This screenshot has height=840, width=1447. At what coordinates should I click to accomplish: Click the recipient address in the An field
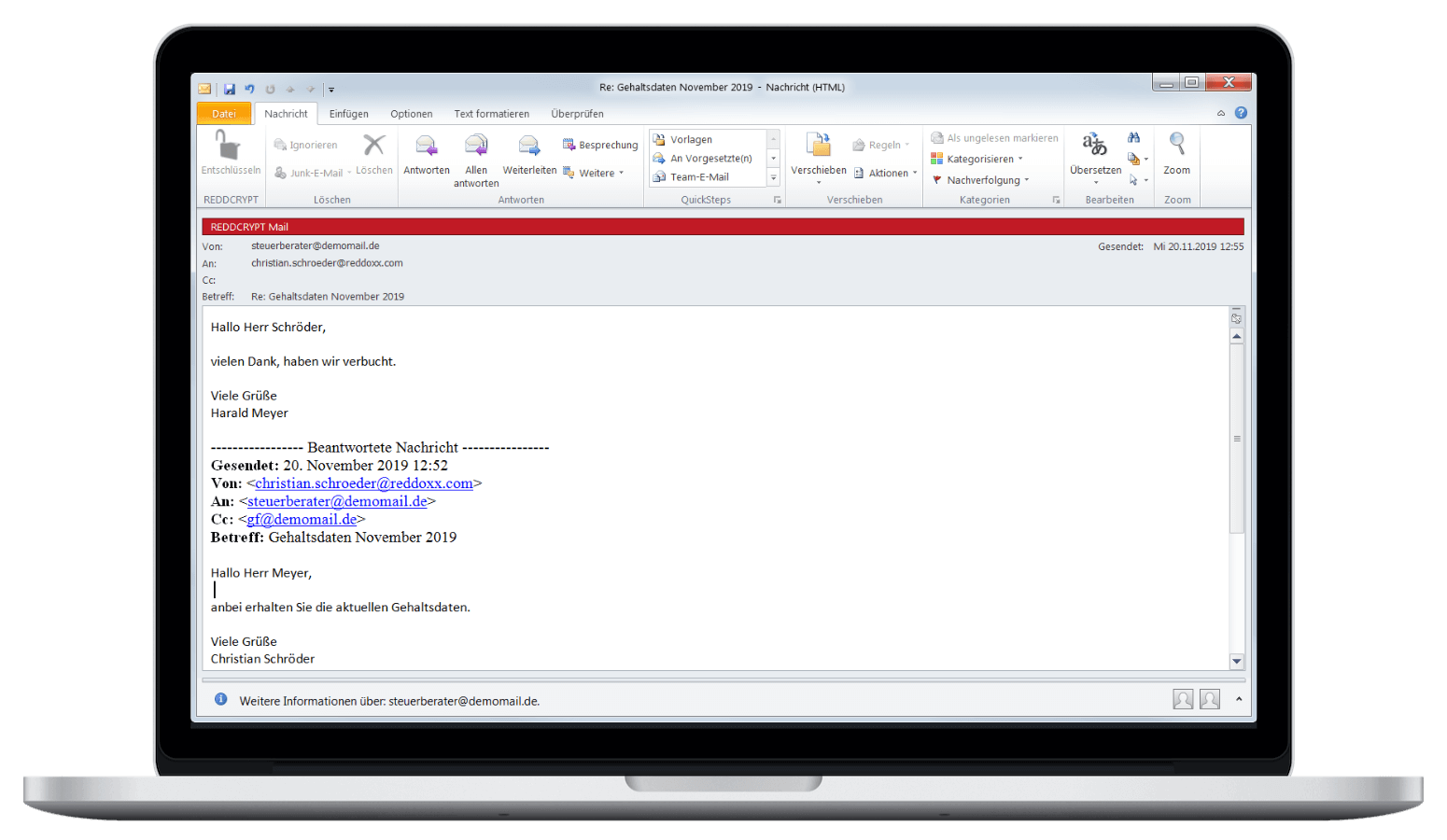tap(327, 263)
